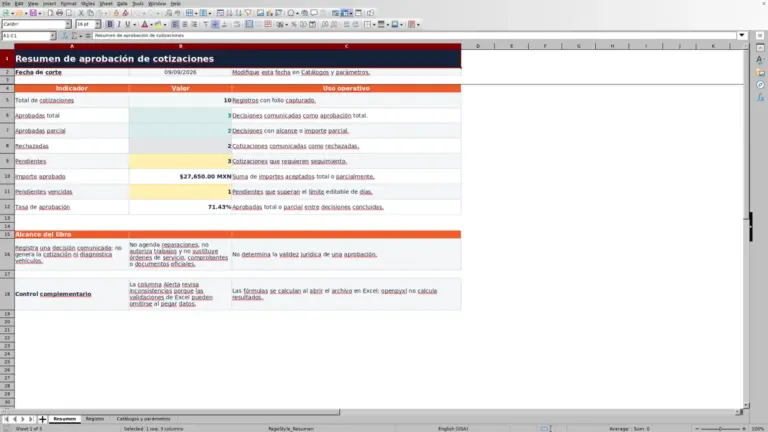
Task: Open sidebar Properties panel icon
Action: coord(760,48)
